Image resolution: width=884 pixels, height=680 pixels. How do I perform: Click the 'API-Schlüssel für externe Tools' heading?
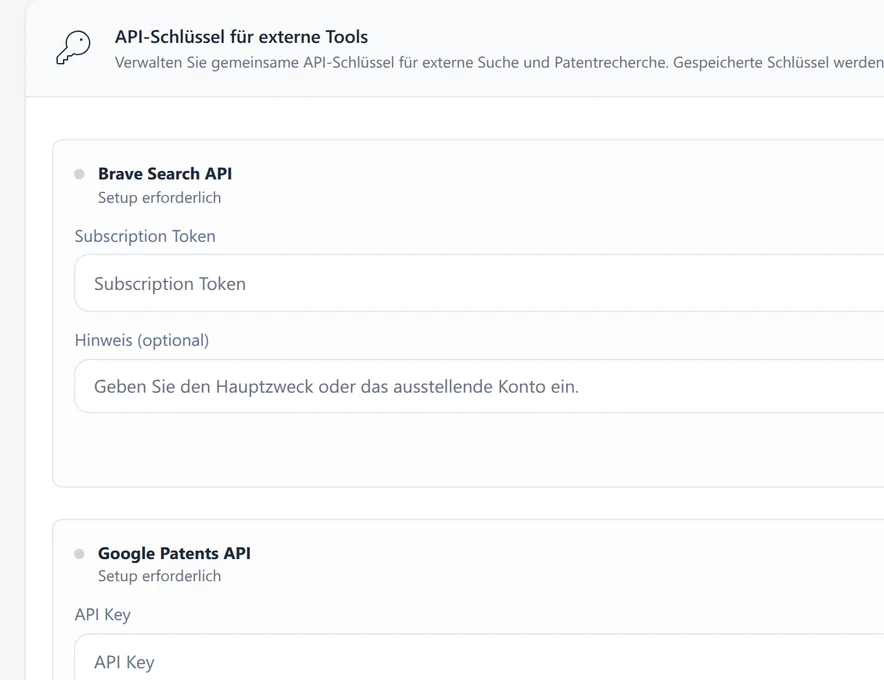pos(241,37)
